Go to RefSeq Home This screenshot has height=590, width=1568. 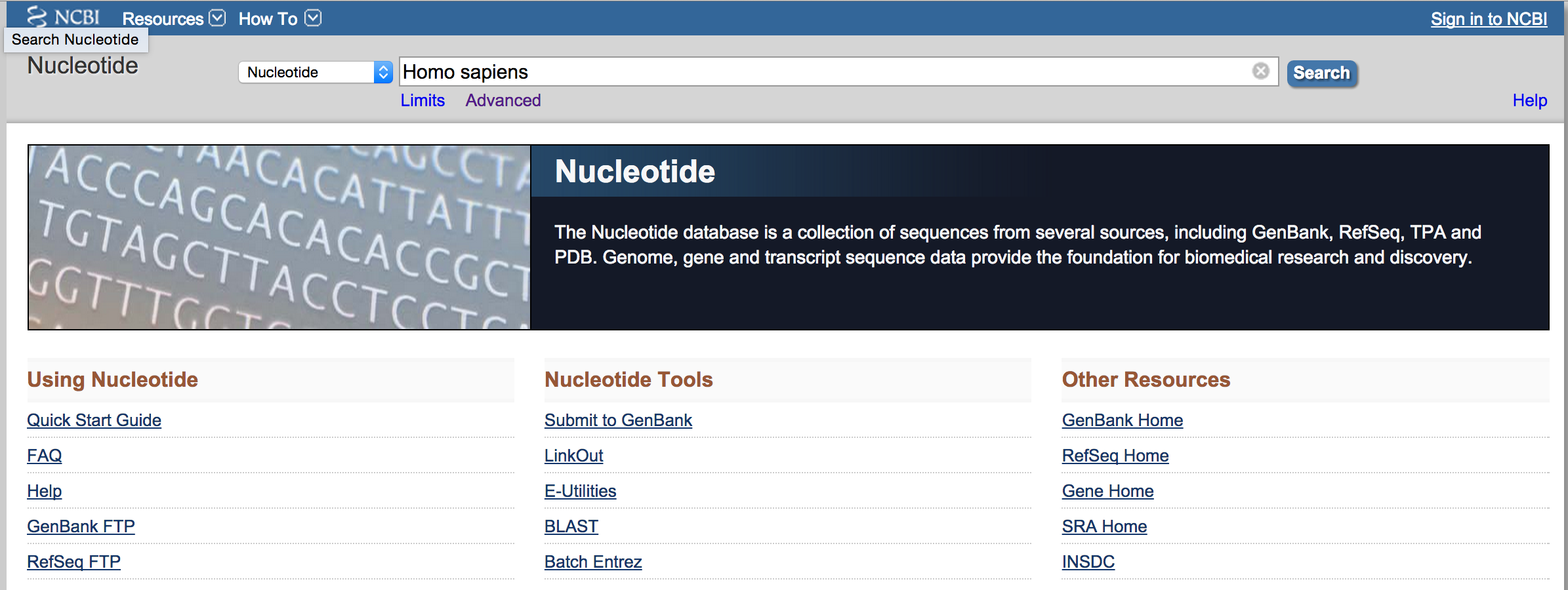pyautogui.click(x=1115, y=456)
